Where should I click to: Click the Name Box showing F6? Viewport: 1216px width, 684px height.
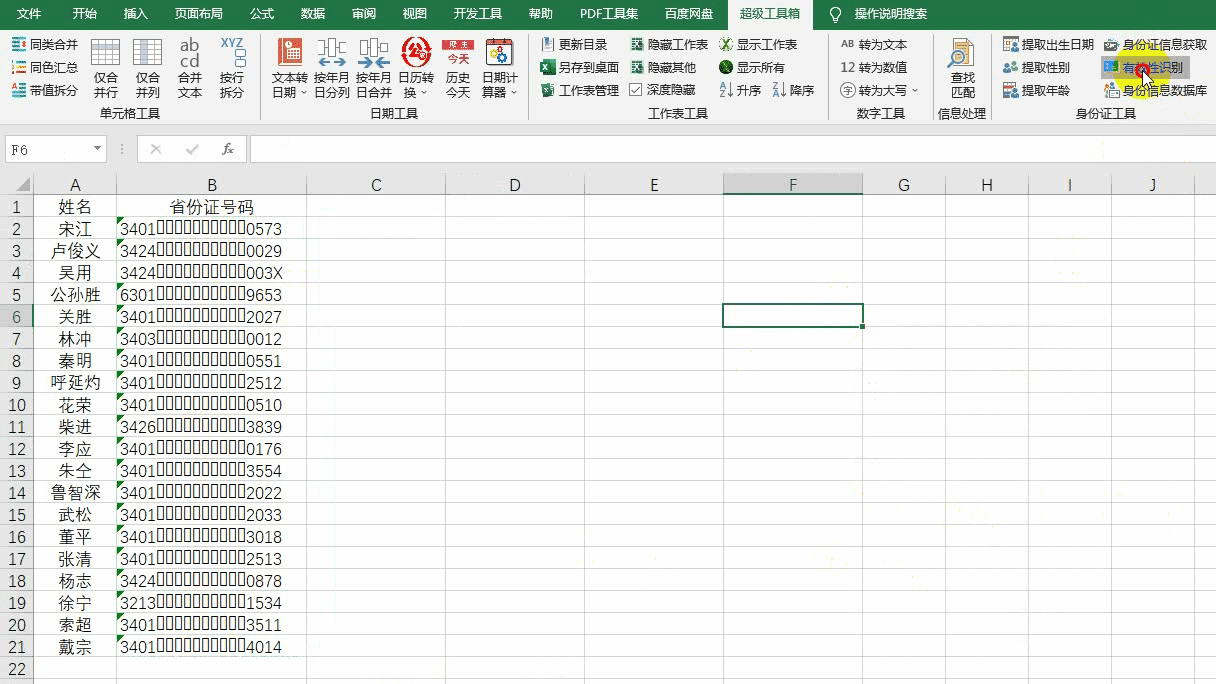48,149
